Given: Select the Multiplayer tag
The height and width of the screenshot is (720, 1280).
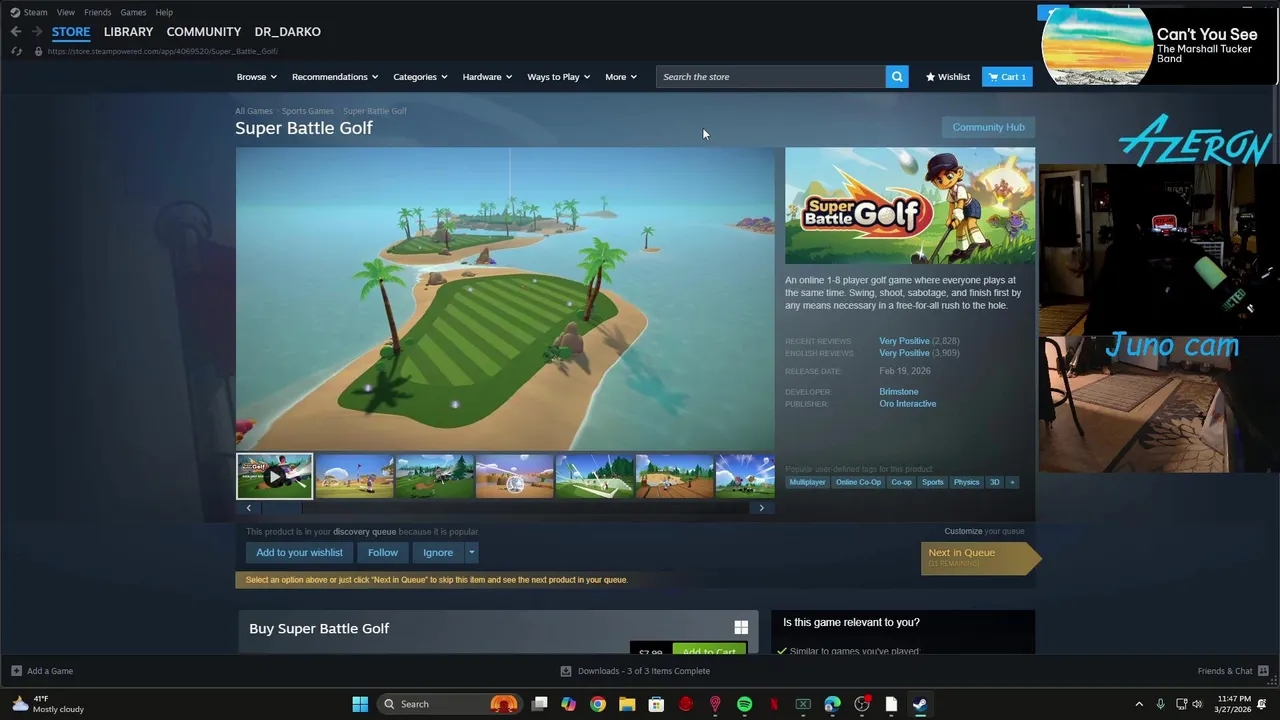Looking at the screenshot, I should (807, 482).
